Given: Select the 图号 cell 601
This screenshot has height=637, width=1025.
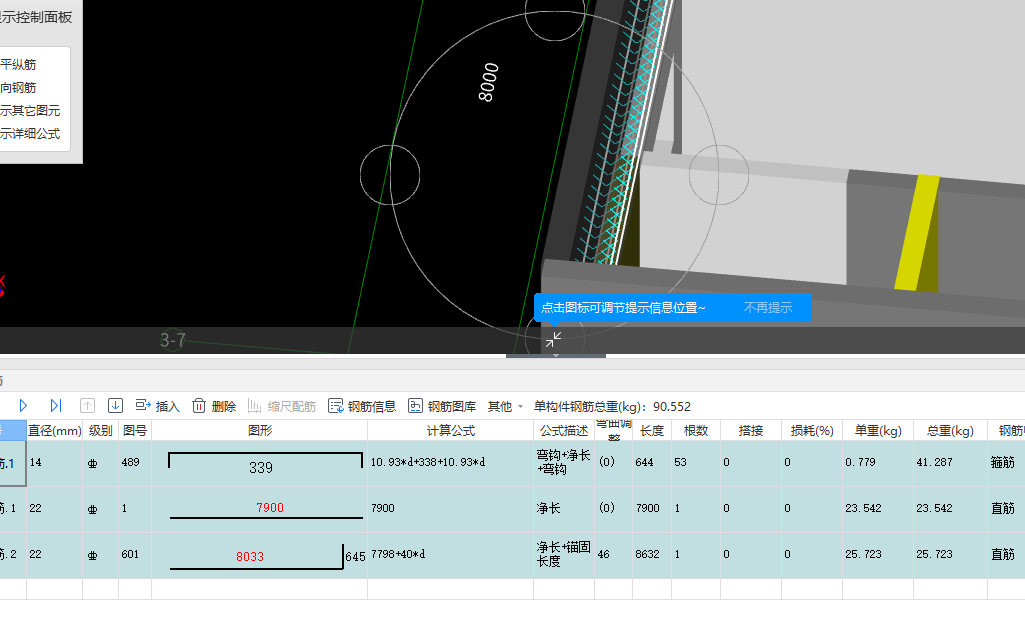Looking at the screenshot, I should (x=135, y=554).
